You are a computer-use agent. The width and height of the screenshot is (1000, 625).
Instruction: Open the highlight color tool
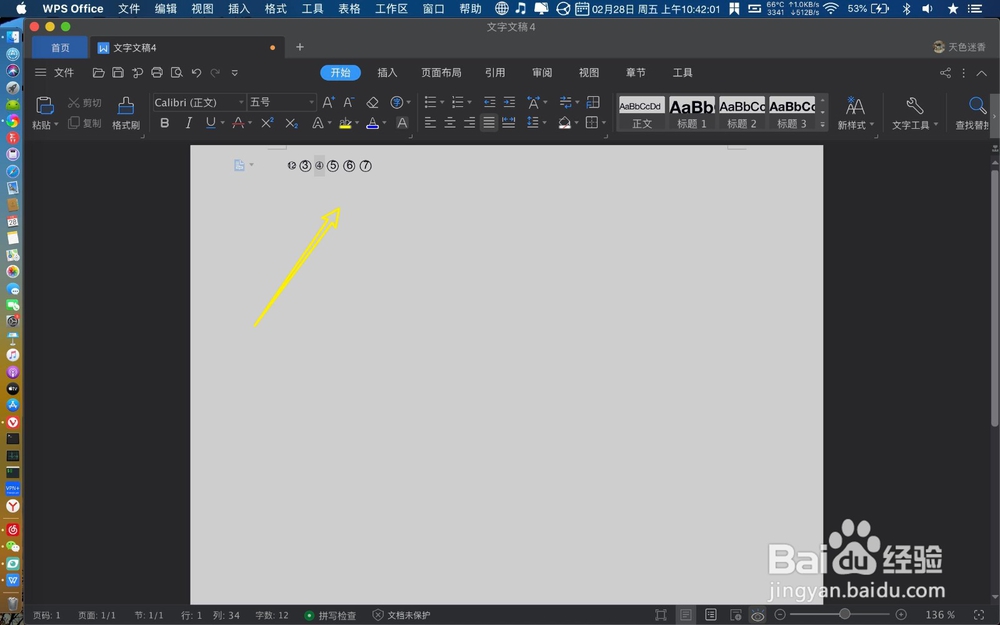[347, 123]
